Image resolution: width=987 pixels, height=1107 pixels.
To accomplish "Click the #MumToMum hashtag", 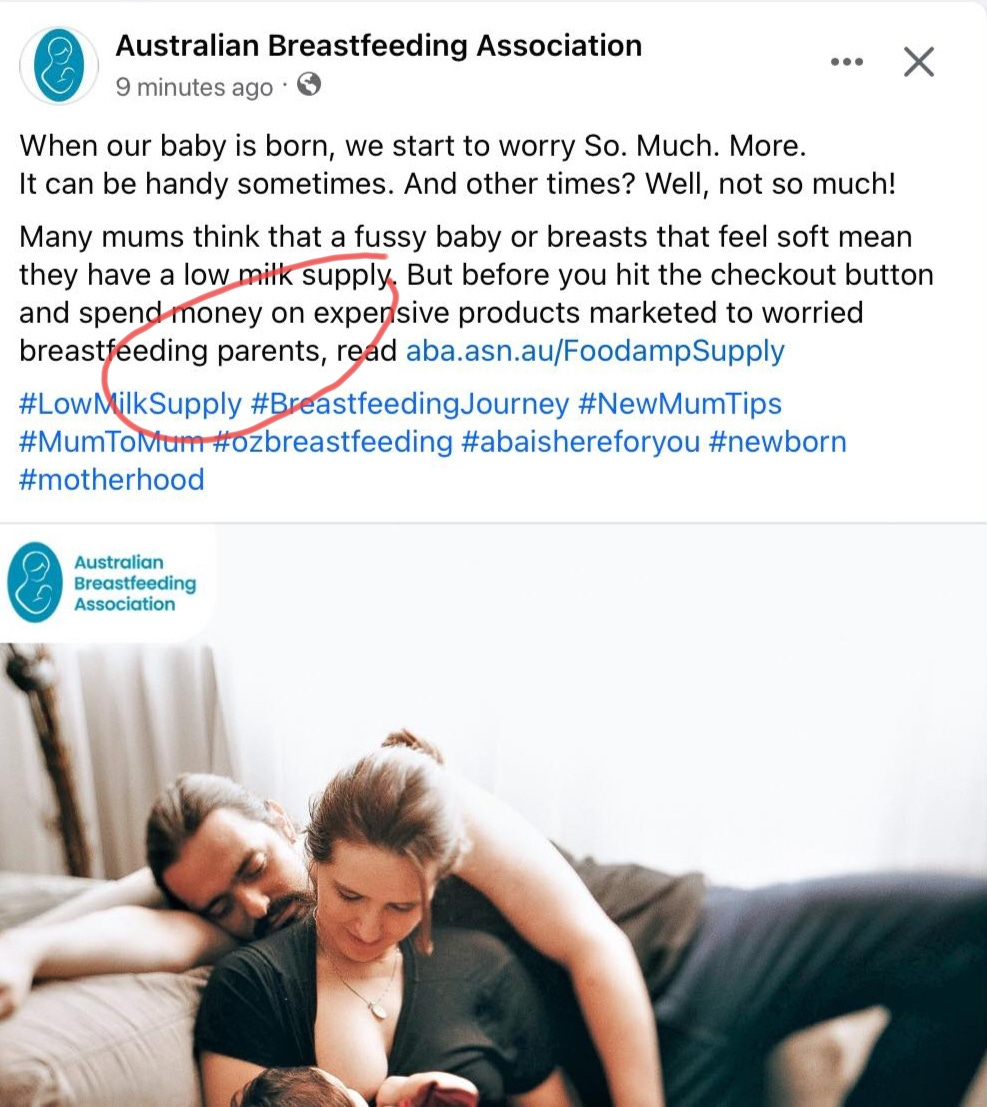I will 111,442.
